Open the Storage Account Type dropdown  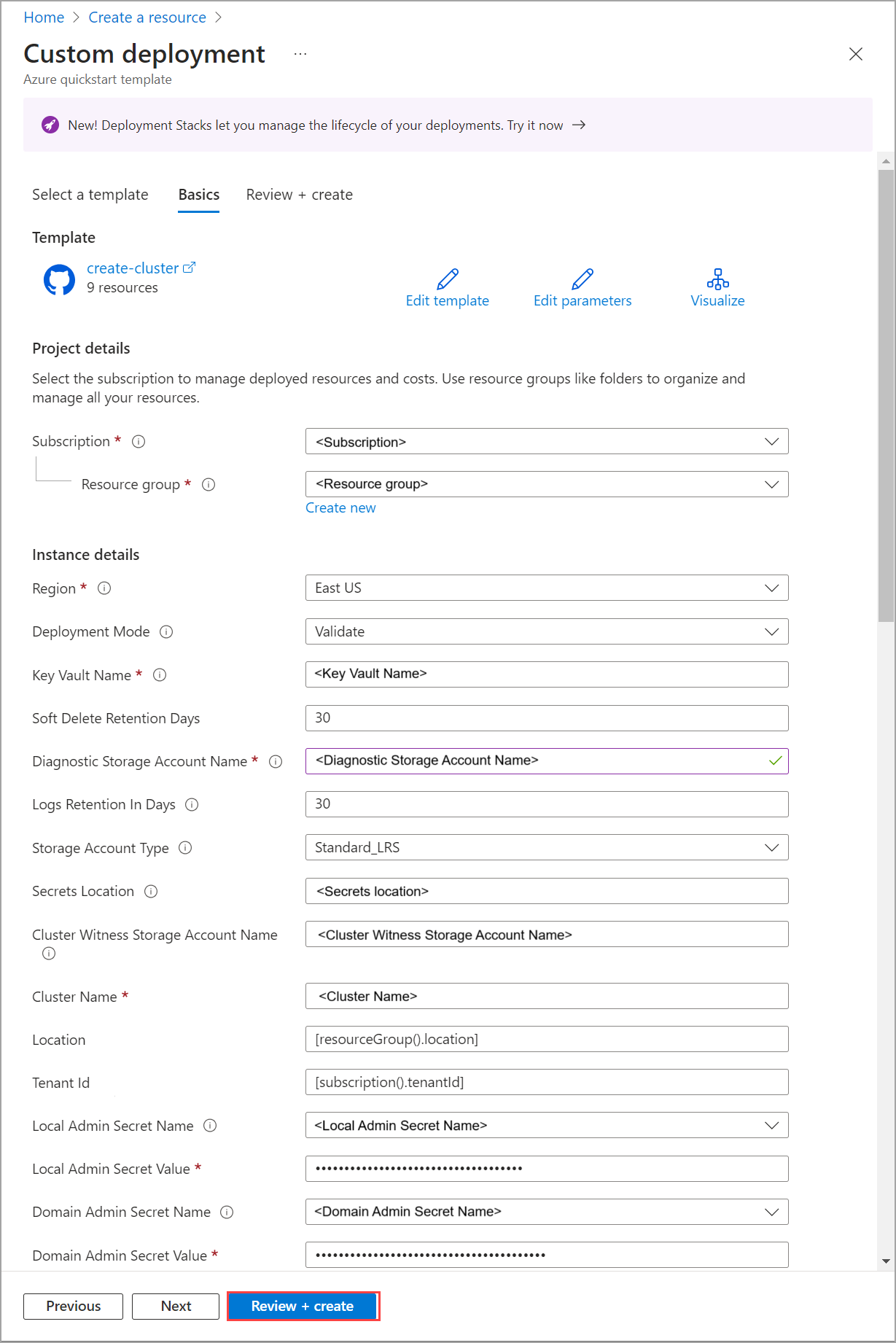pos(771,847)
